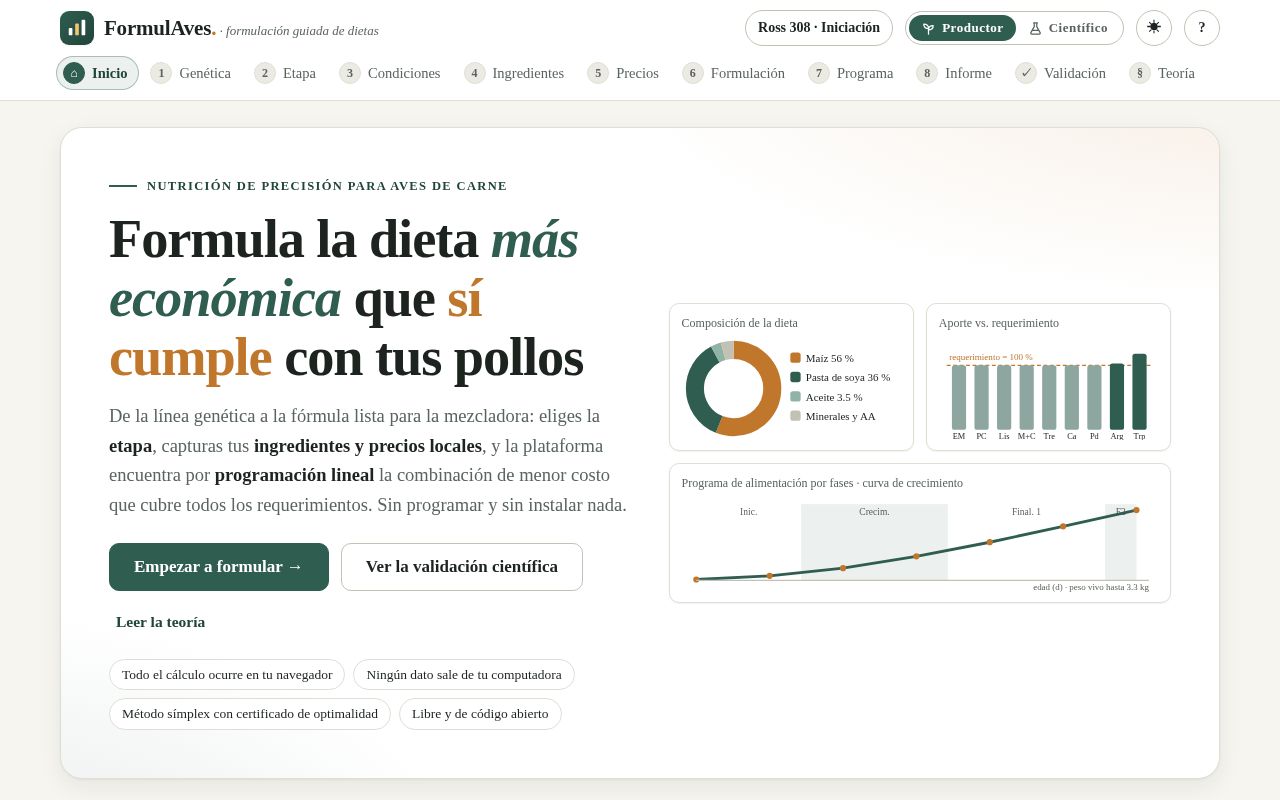Click the 'Final. 1' phase label
Viewport: 1280px width, 800px height.
coord(1026,512)
